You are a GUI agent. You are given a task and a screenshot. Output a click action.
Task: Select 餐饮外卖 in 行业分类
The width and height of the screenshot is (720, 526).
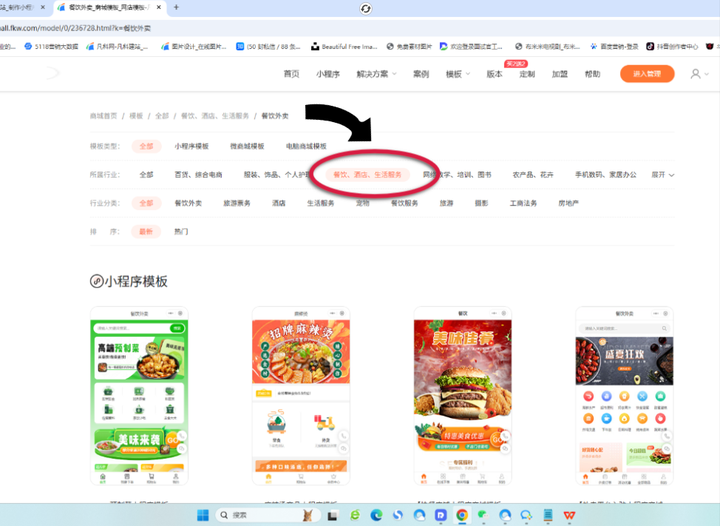click(x=188, y=203)
